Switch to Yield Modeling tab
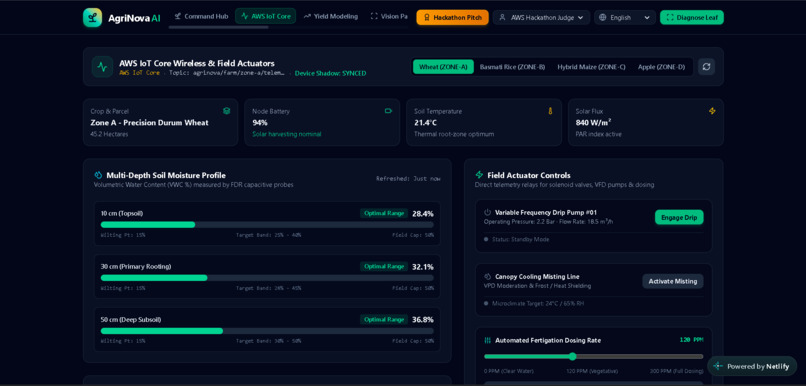806x386 pixels. point(331,16)
